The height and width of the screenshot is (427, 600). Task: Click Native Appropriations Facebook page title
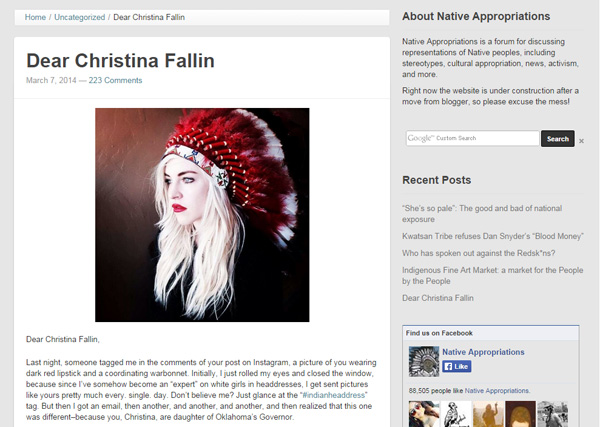click(x=483, y=352)
